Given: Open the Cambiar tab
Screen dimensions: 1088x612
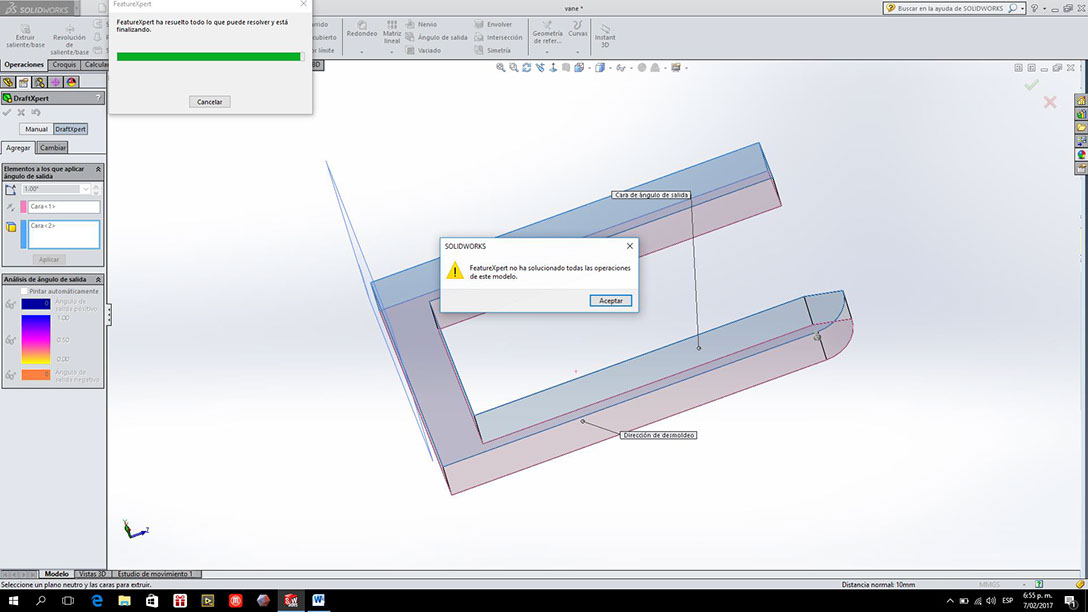Looking at the screenshot, I should coord(53,148).
